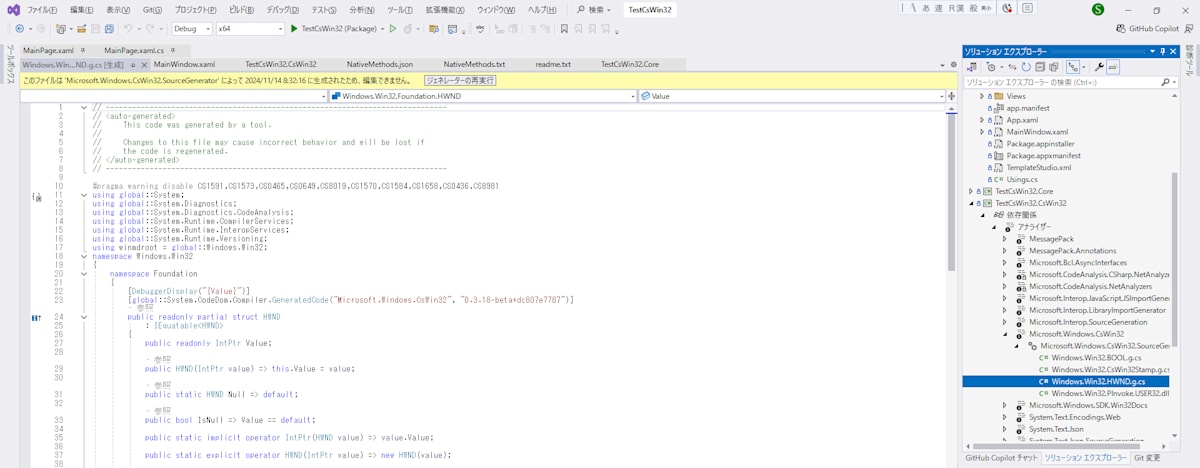Screen dimensions: 1200x468
Task: Click the GitHub Copilot icon at top right
Action: [1121, 29]
